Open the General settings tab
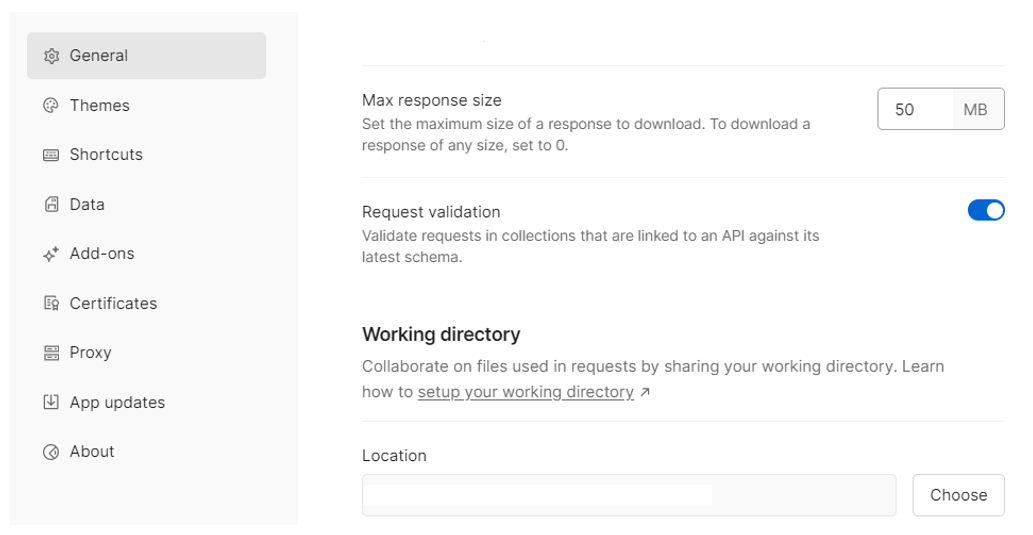1033x535 pixels. (146, 55)
